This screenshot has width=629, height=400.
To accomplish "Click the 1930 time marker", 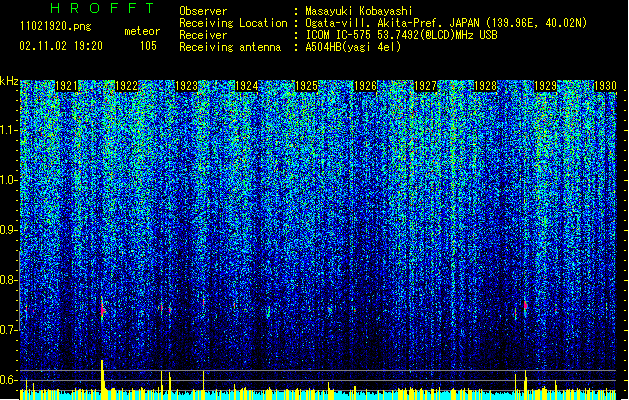I will [x=605, y=86].
